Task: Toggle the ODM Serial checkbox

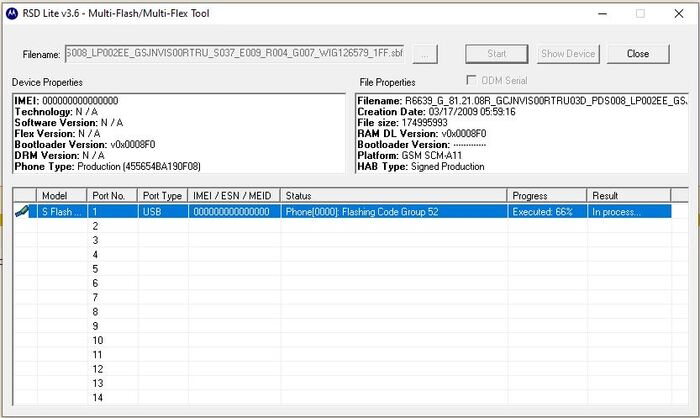Action: click(471, 80)
